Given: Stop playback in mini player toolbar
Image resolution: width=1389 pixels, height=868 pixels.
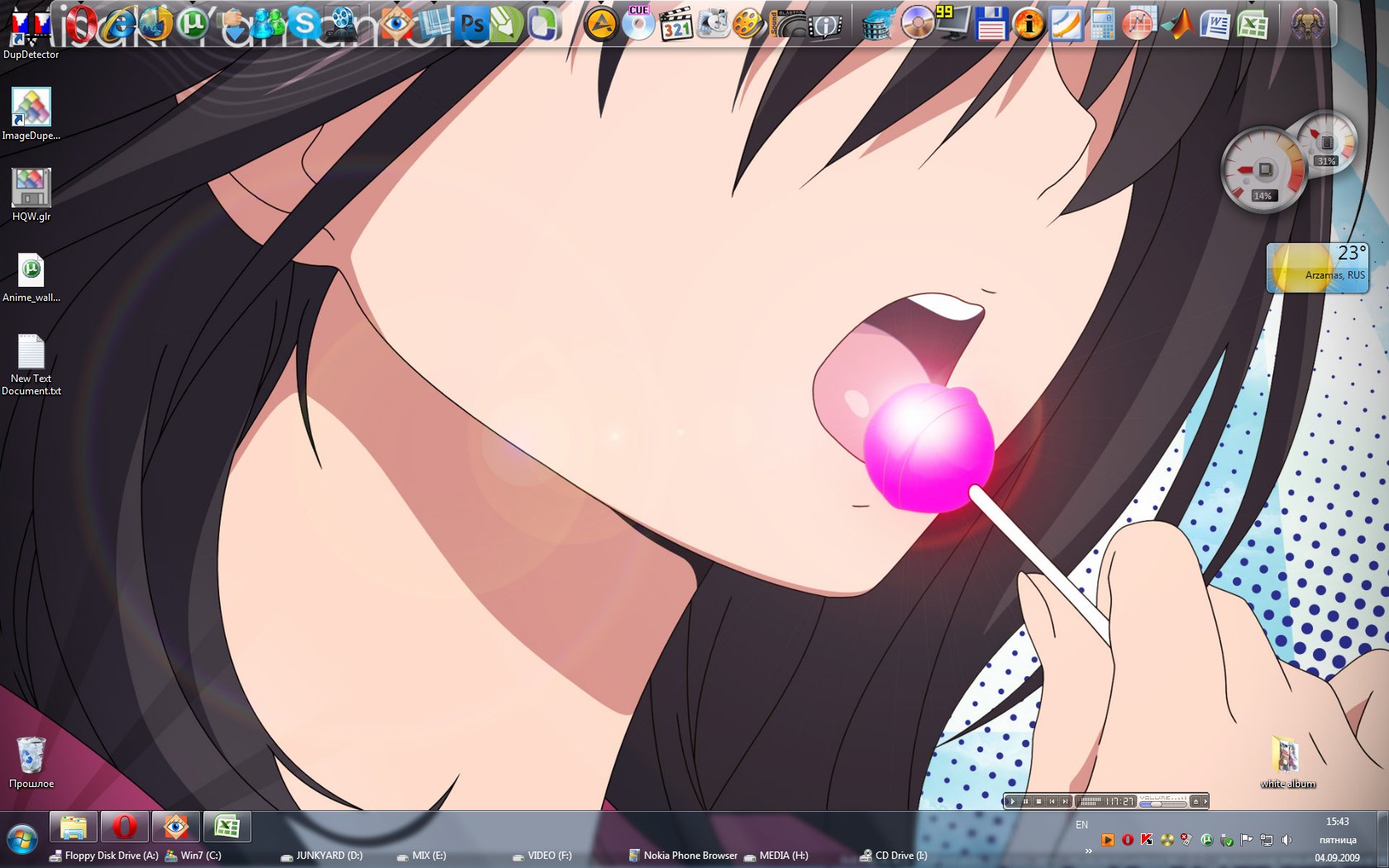Looking at the screenshot, I should point(1038,801).
